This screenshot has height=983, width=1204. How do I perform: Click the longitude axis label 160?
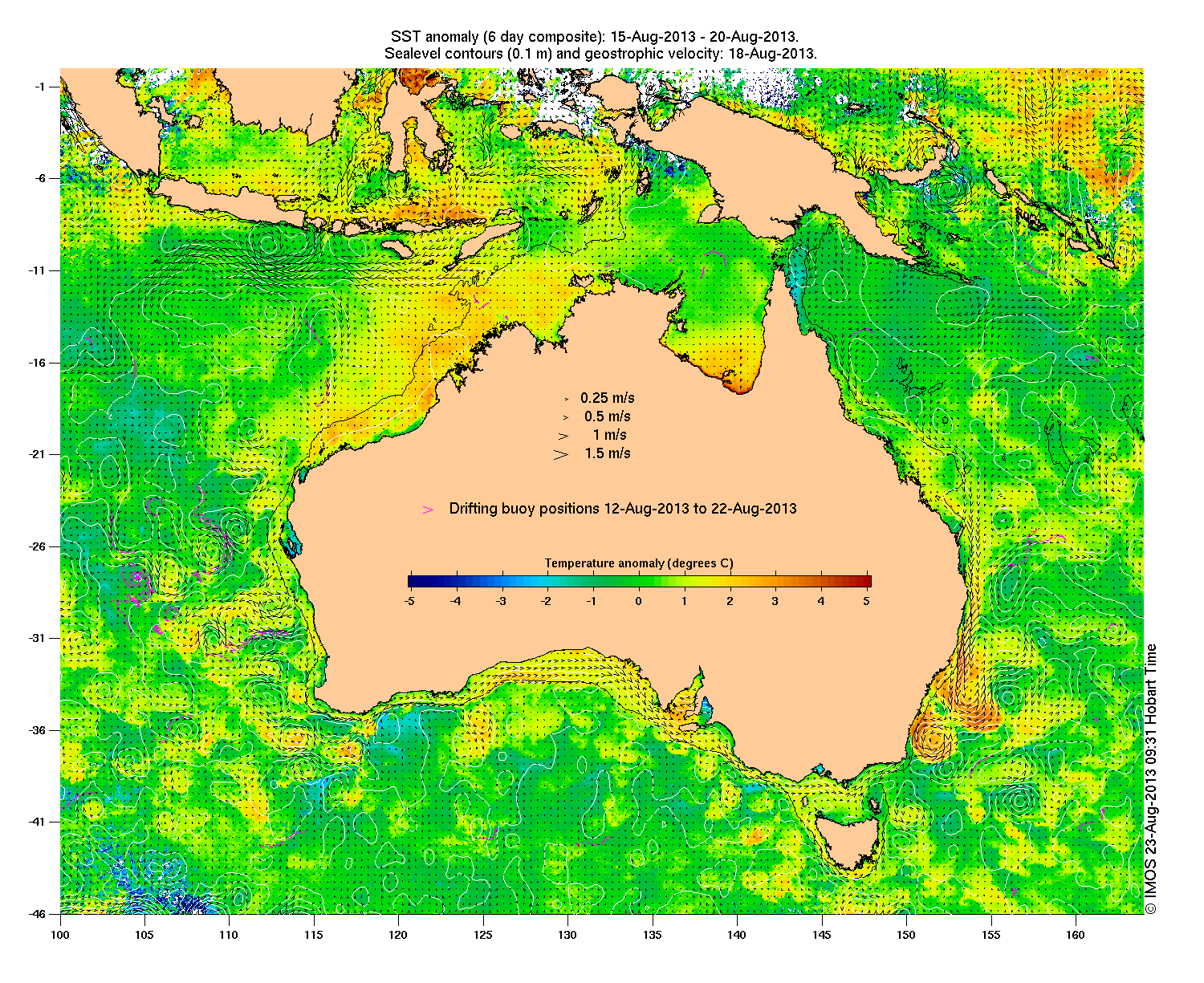1075,934
